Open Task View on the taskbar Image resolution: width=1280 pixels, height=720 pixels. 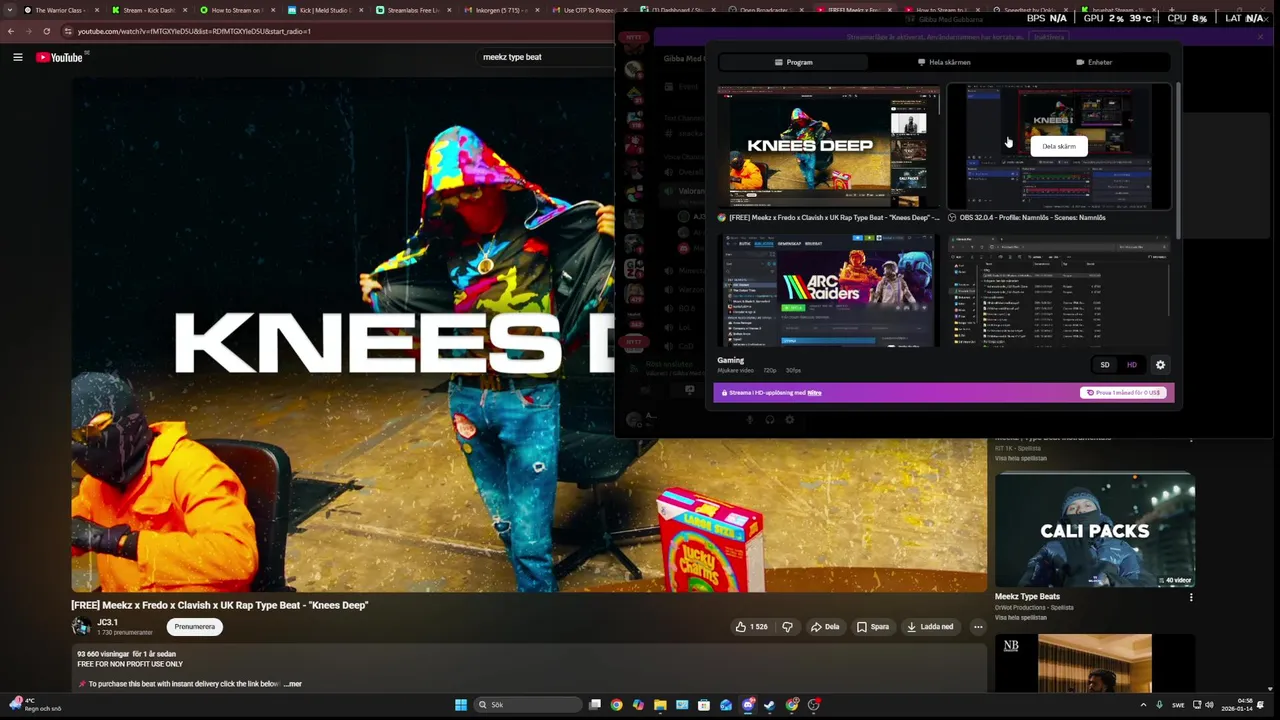[x=595, y=705]
